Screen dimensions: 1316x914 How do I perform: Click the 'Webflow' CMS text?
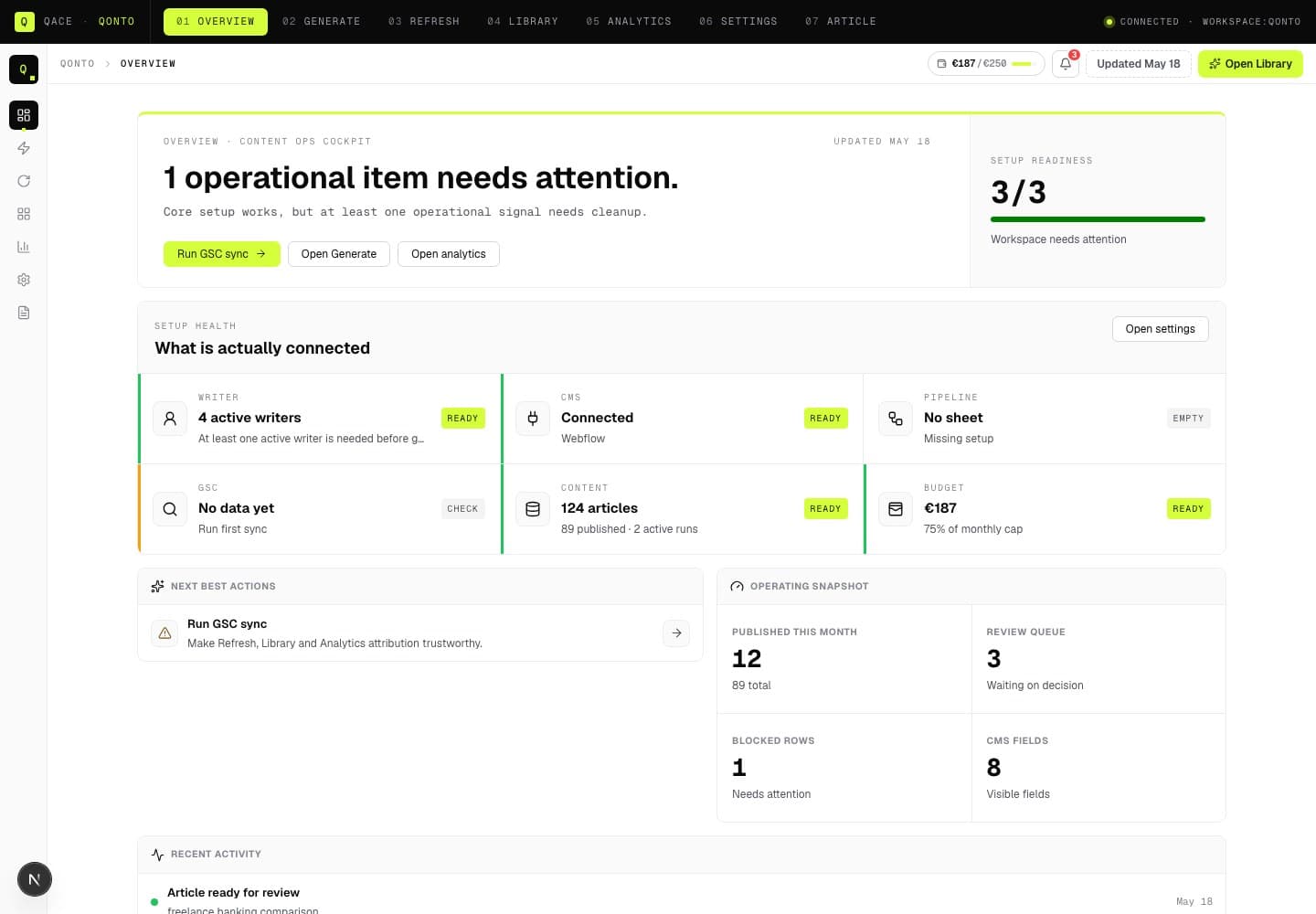pos(583,439)
